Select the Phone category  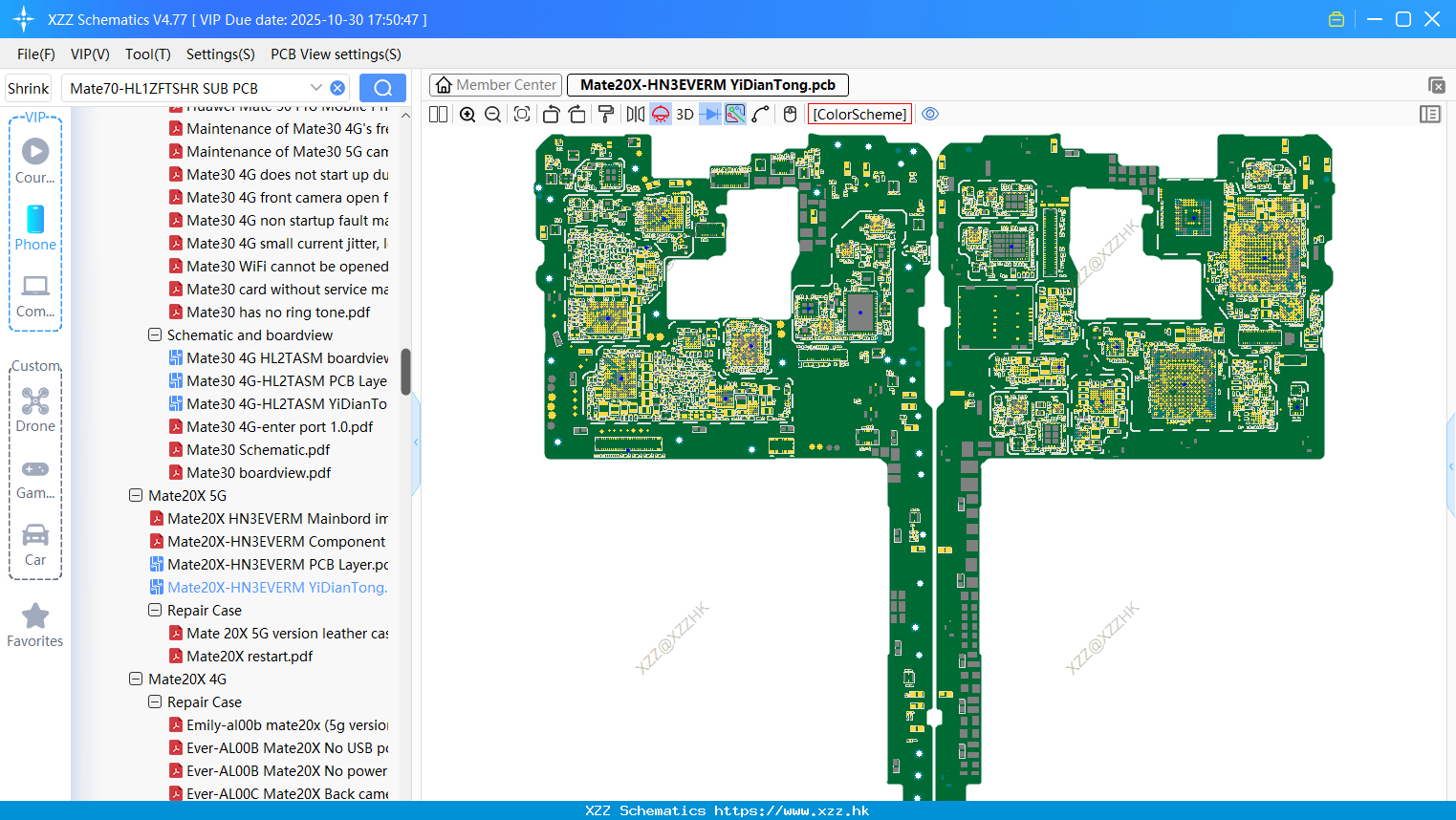point(35,227)
